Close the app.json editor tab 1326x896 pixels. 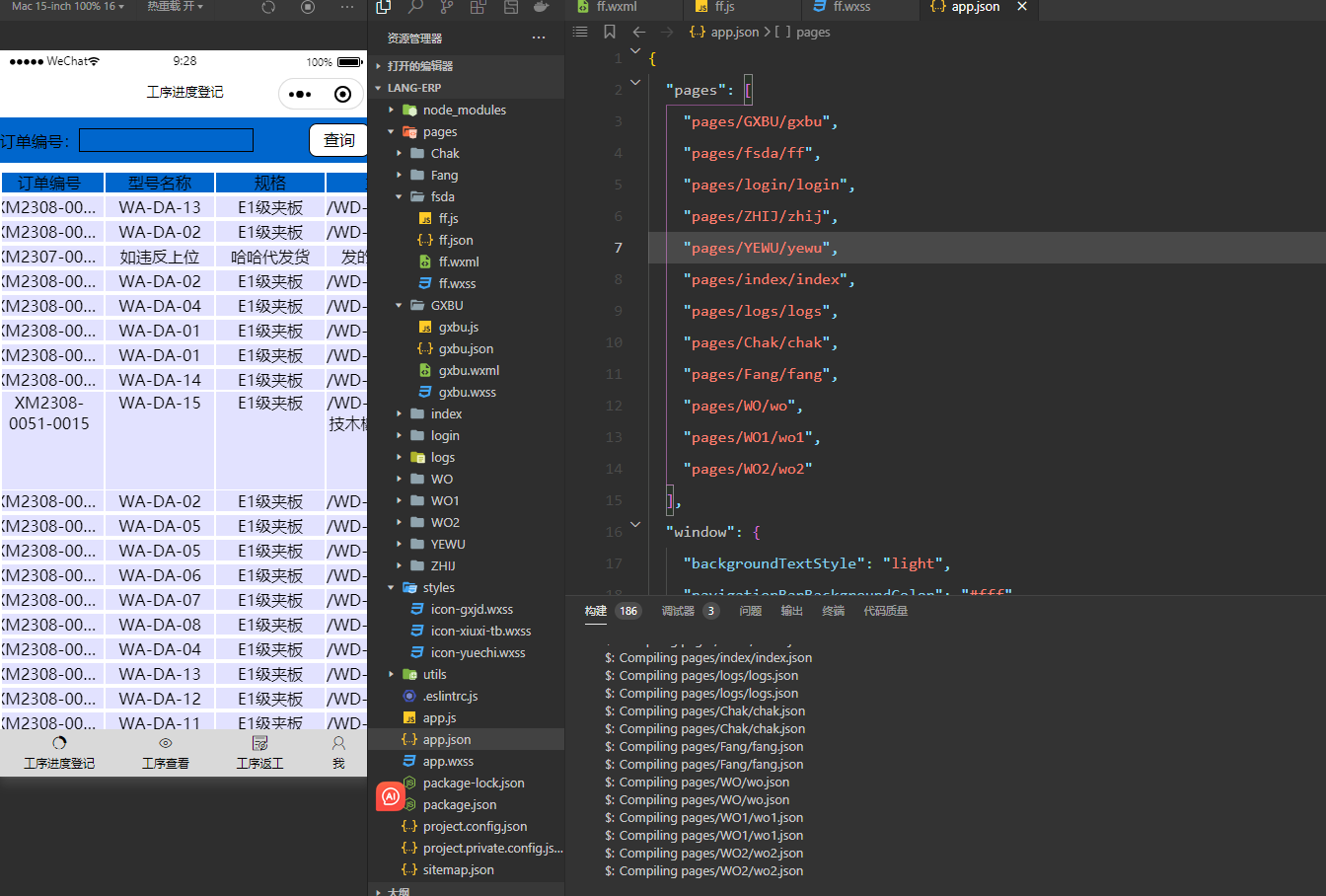1022,6
